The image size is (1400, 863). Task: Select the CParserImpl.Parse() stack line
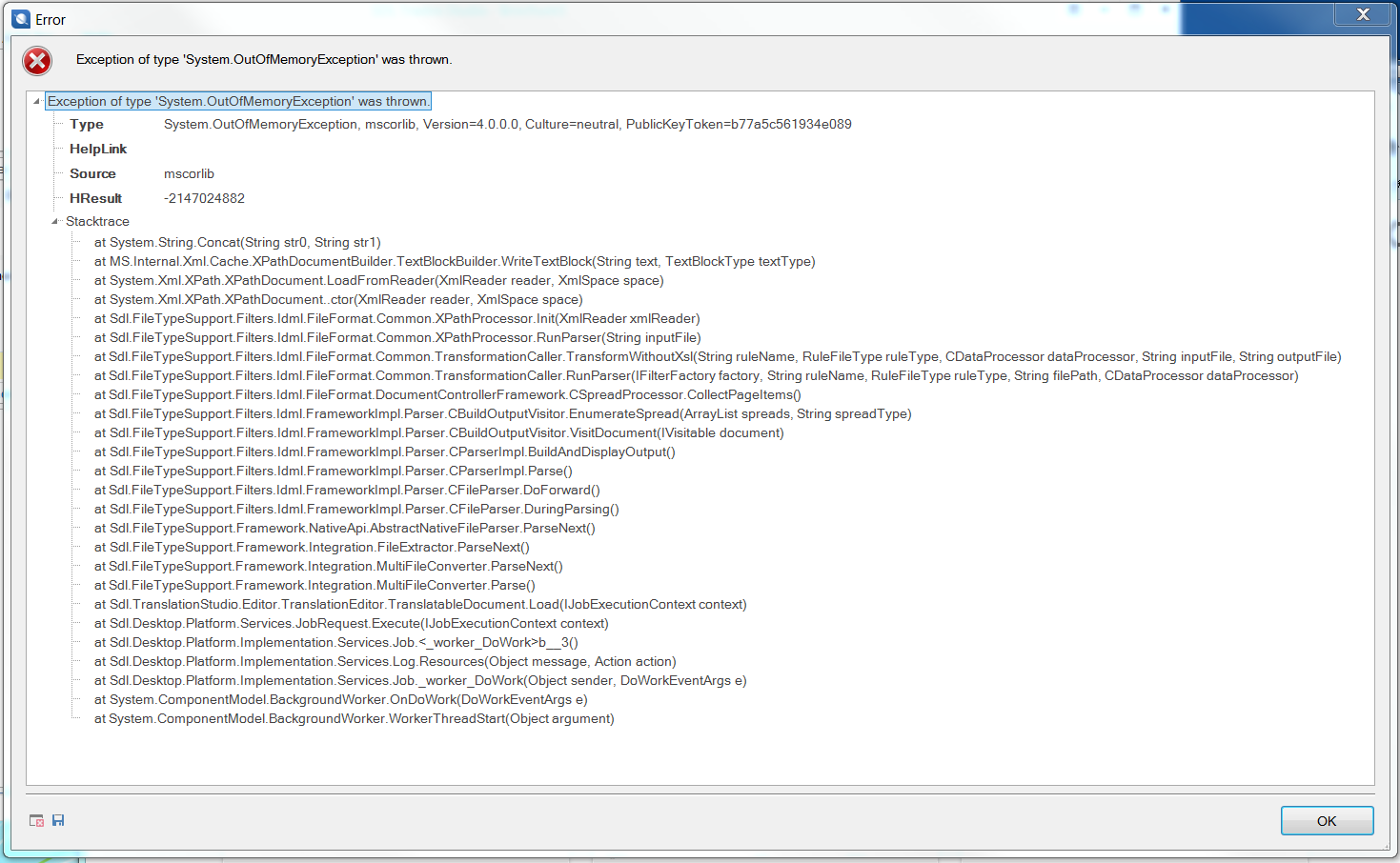point(333,471)
